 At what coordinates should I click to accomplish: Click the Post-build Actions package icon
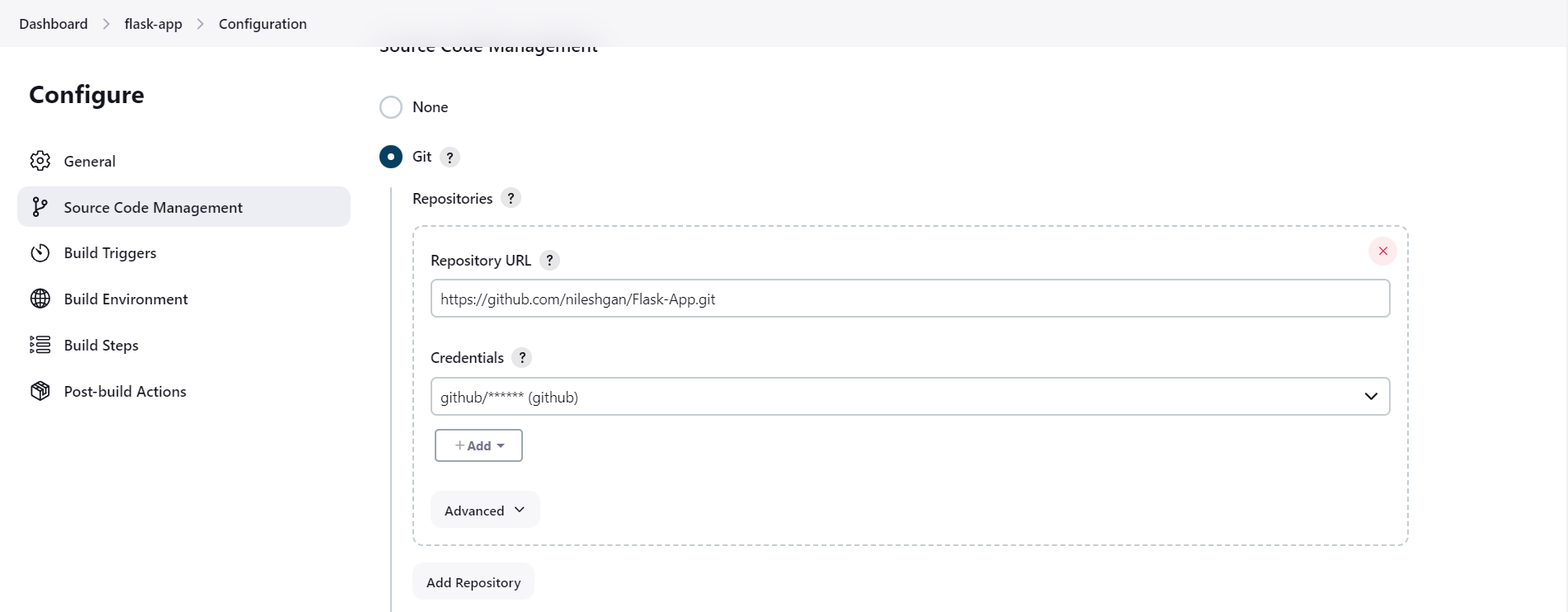tap(40, 391)
